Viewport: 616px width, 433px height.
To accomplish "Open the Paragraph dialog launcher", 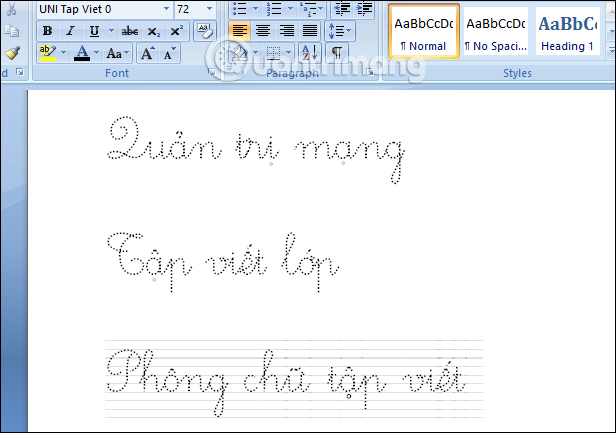I will click(370, 73).
